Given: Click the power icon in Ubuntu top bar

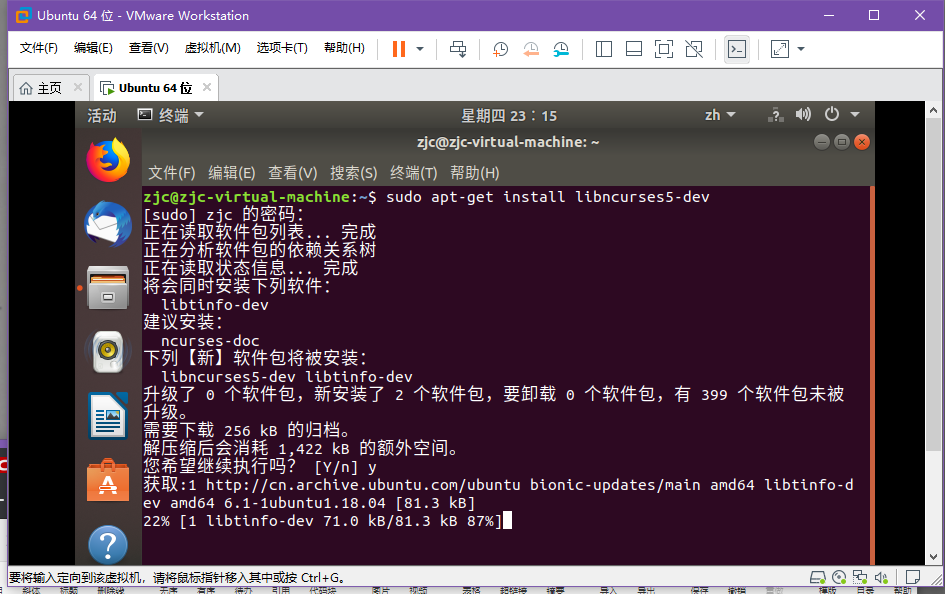Looking at the screenshot, I should 832,114.
